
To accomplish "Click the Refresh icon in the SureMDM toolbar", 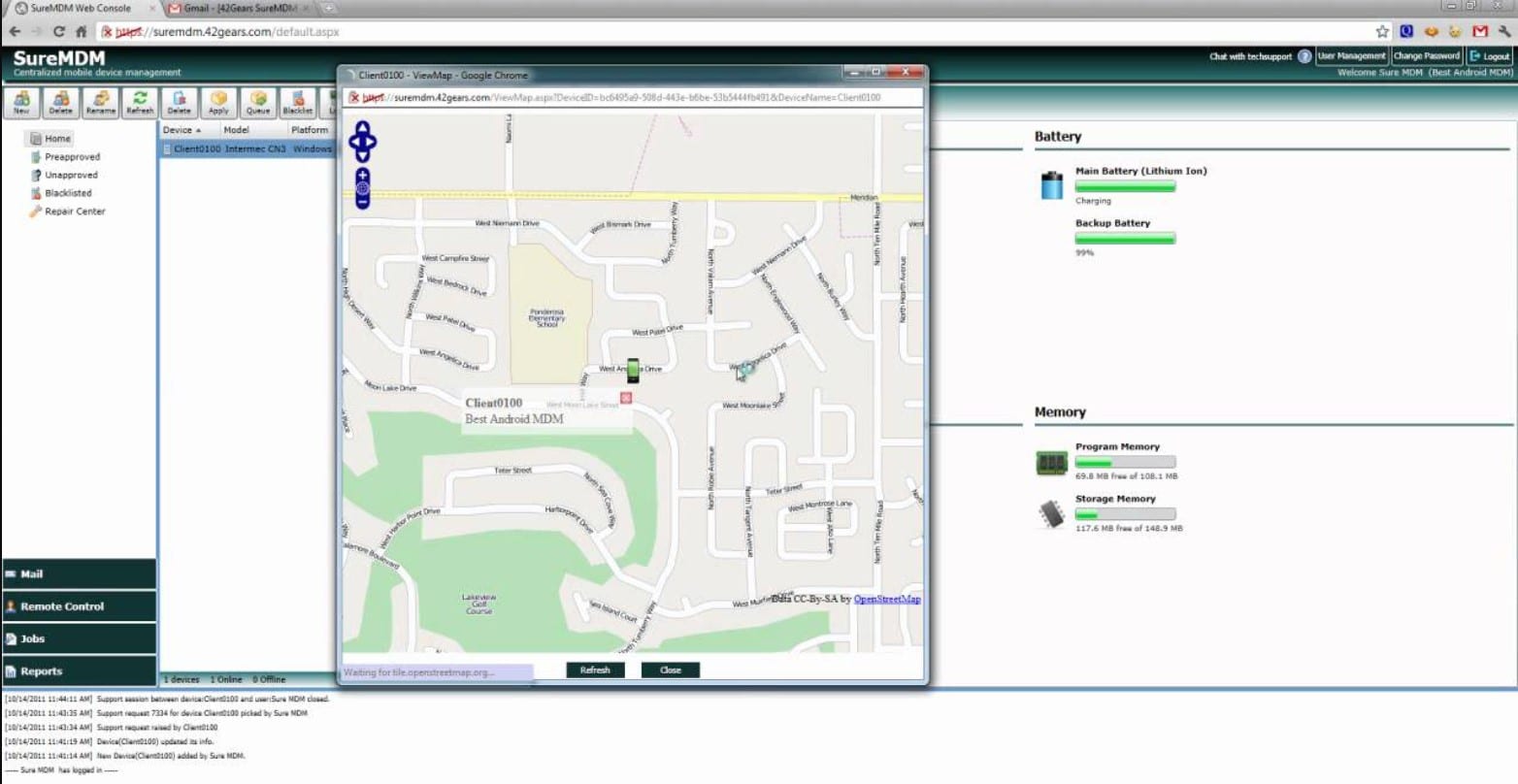I will point(140,102).
